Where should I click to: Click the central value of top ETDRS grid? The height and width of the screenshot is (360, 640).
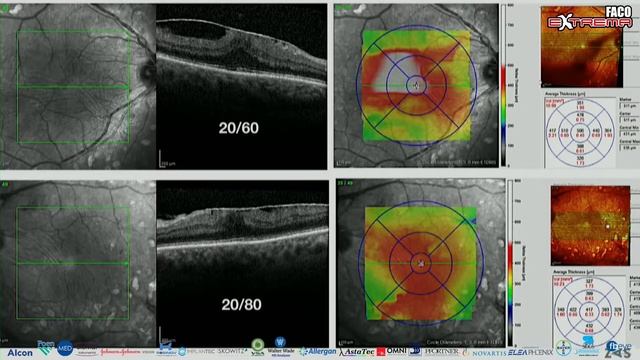pos(580,131)
